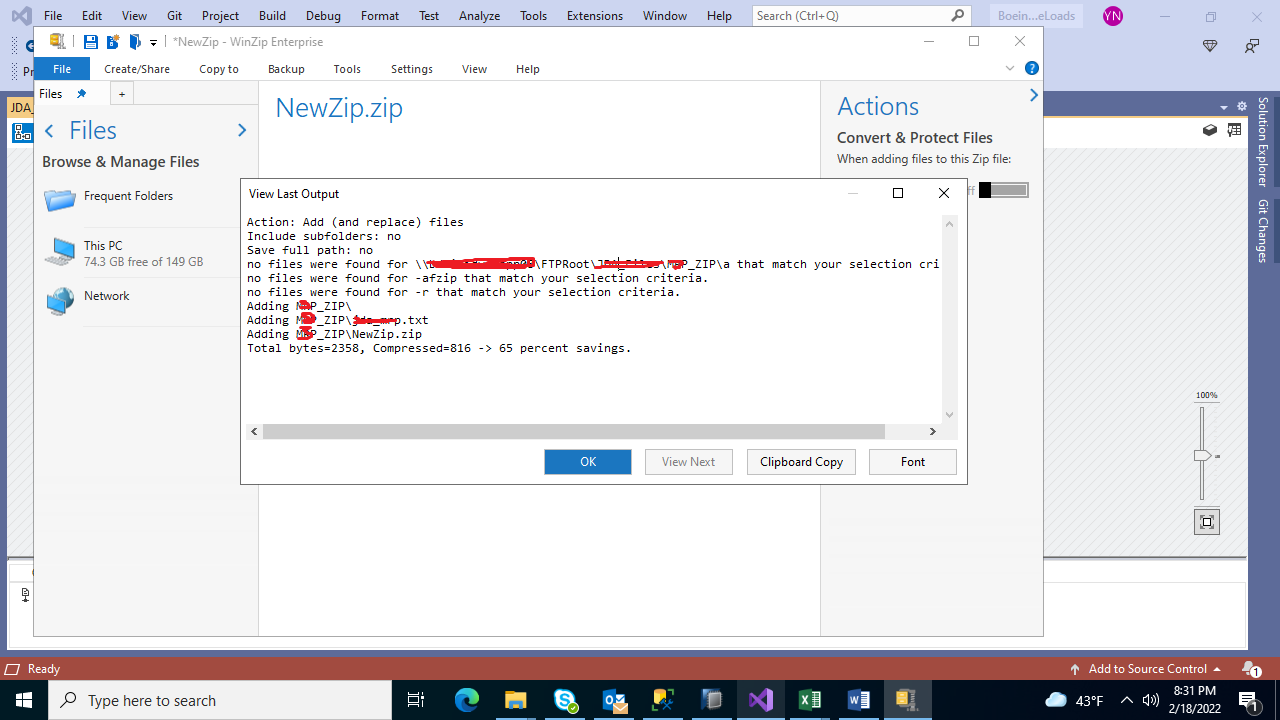Click the disabled View Next button

[x=689, y=462]
